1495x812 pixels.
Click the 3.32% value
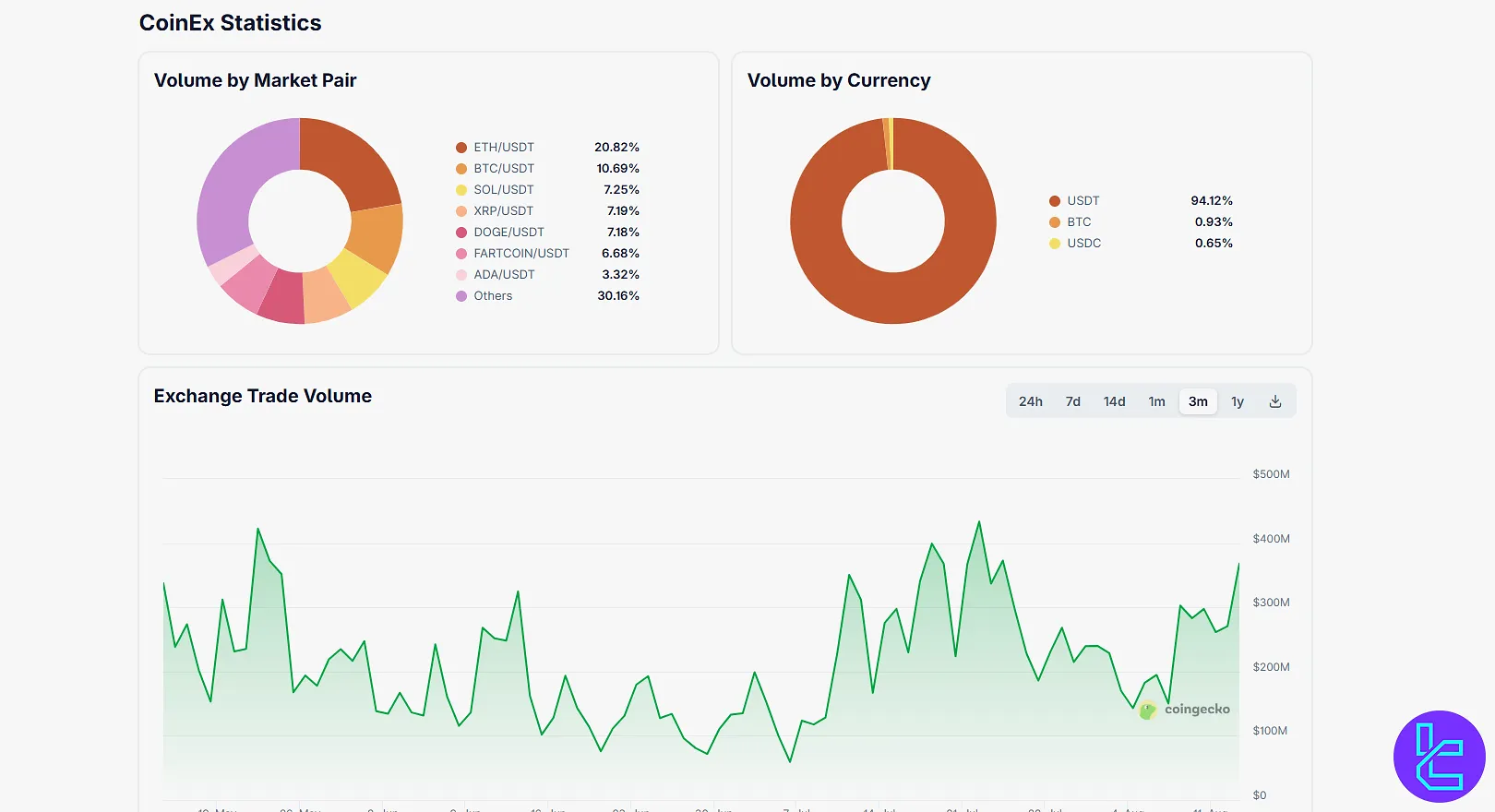[x=620, y=275]
